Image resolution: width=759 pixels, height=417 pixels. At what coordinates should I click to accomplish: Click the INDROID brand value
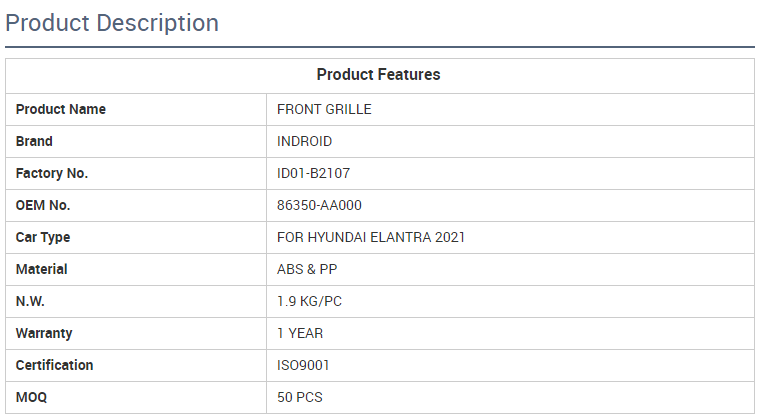(304, 141)
